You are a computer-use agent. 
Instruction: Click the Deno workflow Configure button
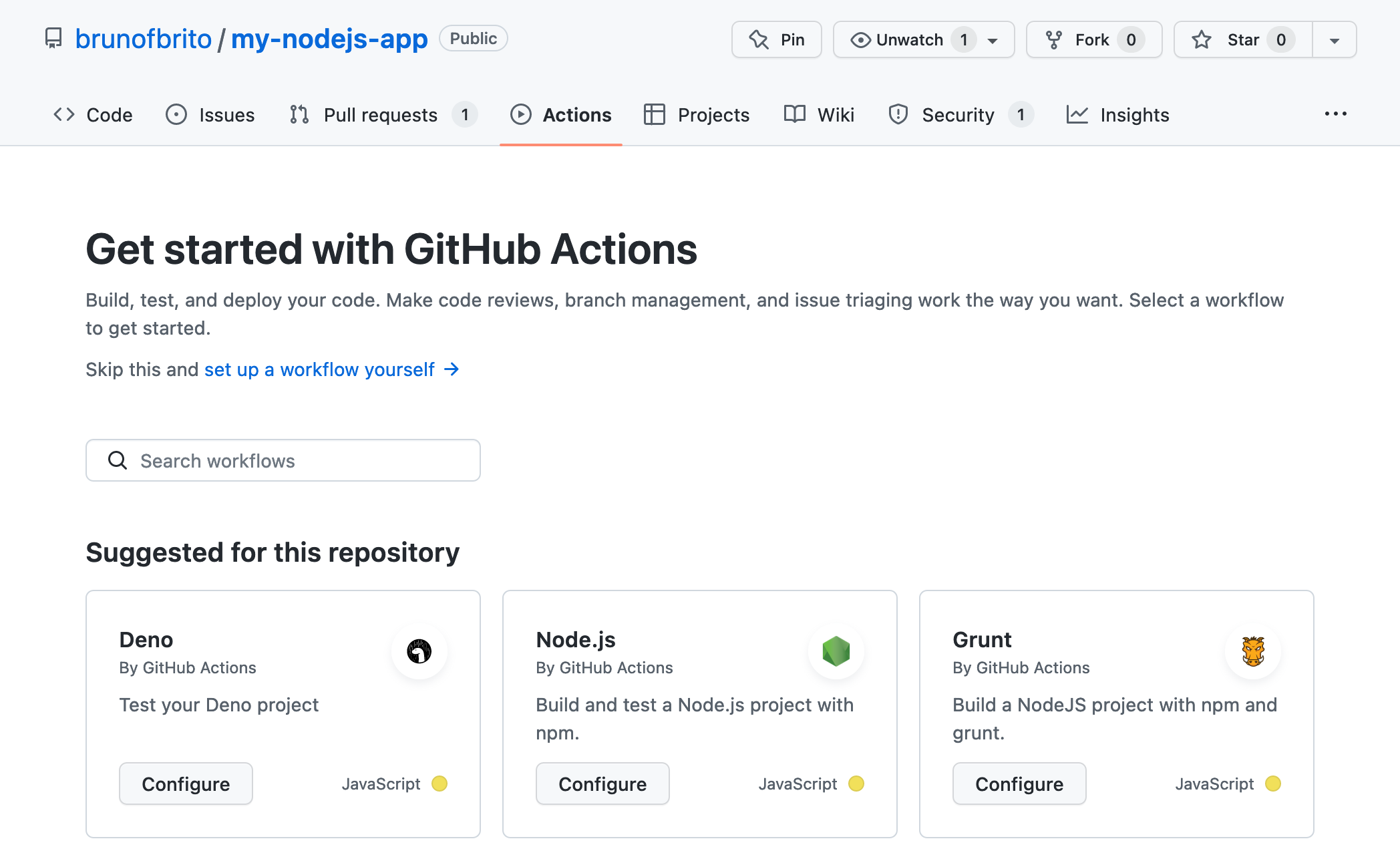click(185, 783)
